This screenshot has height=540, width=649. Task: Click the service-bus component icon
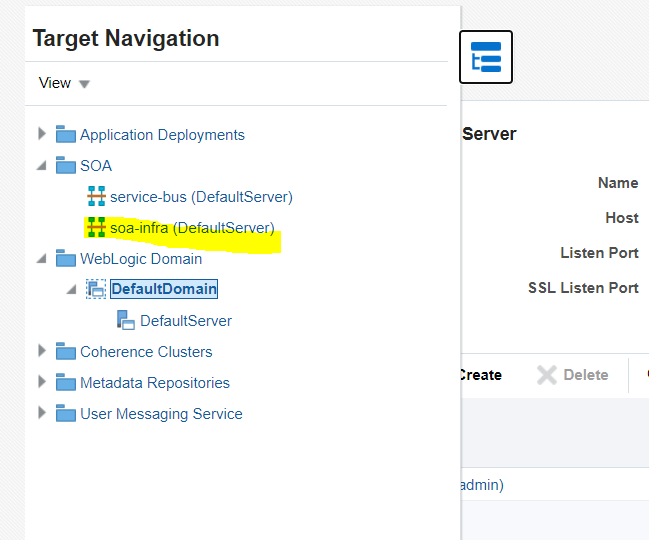coord(96,197)
